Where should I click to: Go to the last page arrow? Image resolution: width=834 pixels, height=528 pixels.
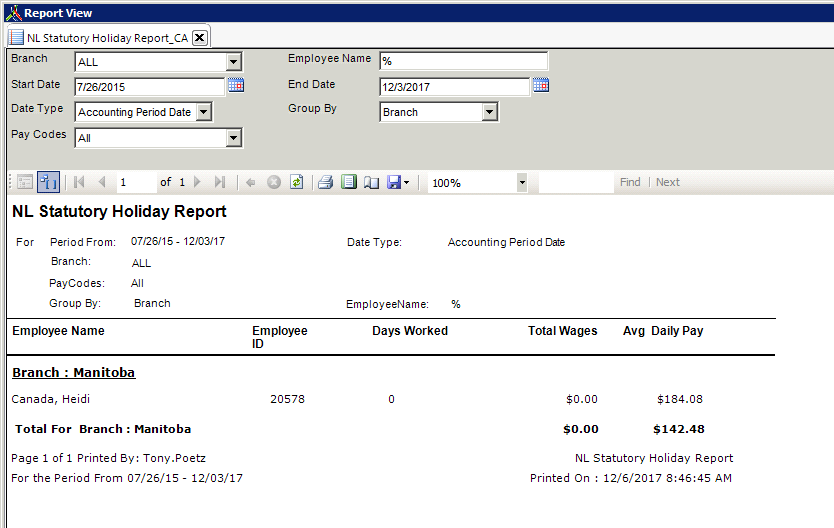tap(220, 182)
